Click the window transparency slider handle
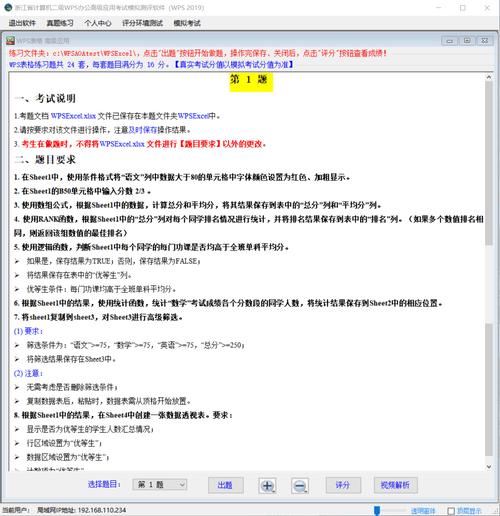The height and width of the screenshot is (516, 500). coord(377,511)
